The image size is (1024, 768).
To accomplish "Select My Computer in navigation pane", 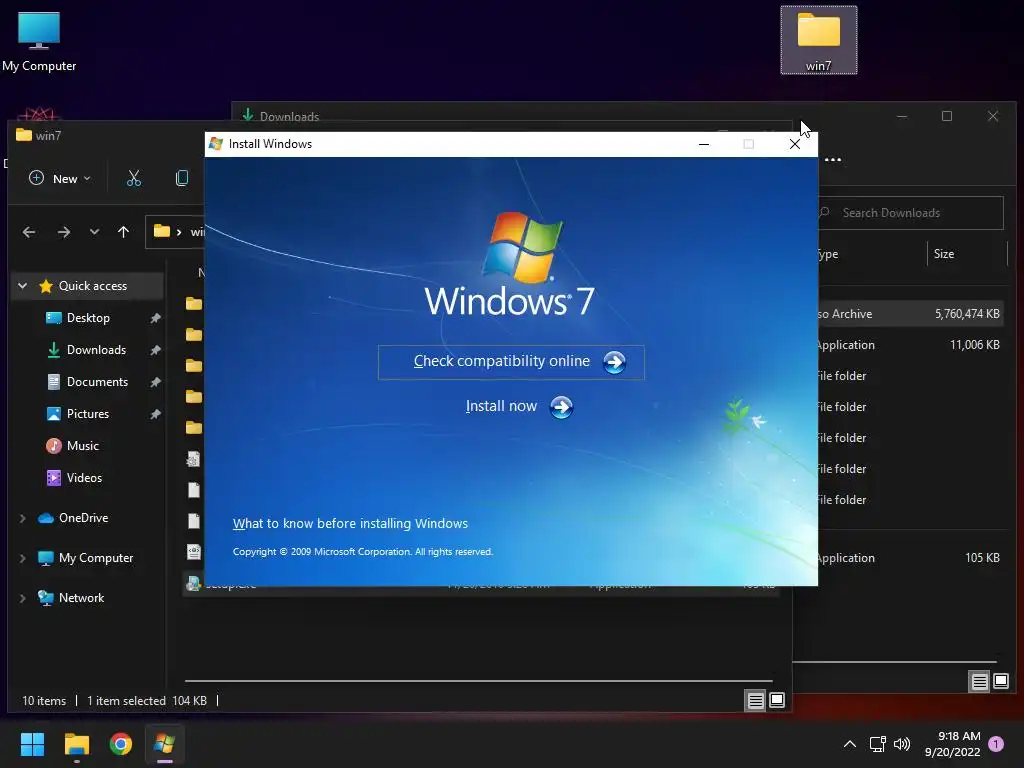I will point(96,558).
